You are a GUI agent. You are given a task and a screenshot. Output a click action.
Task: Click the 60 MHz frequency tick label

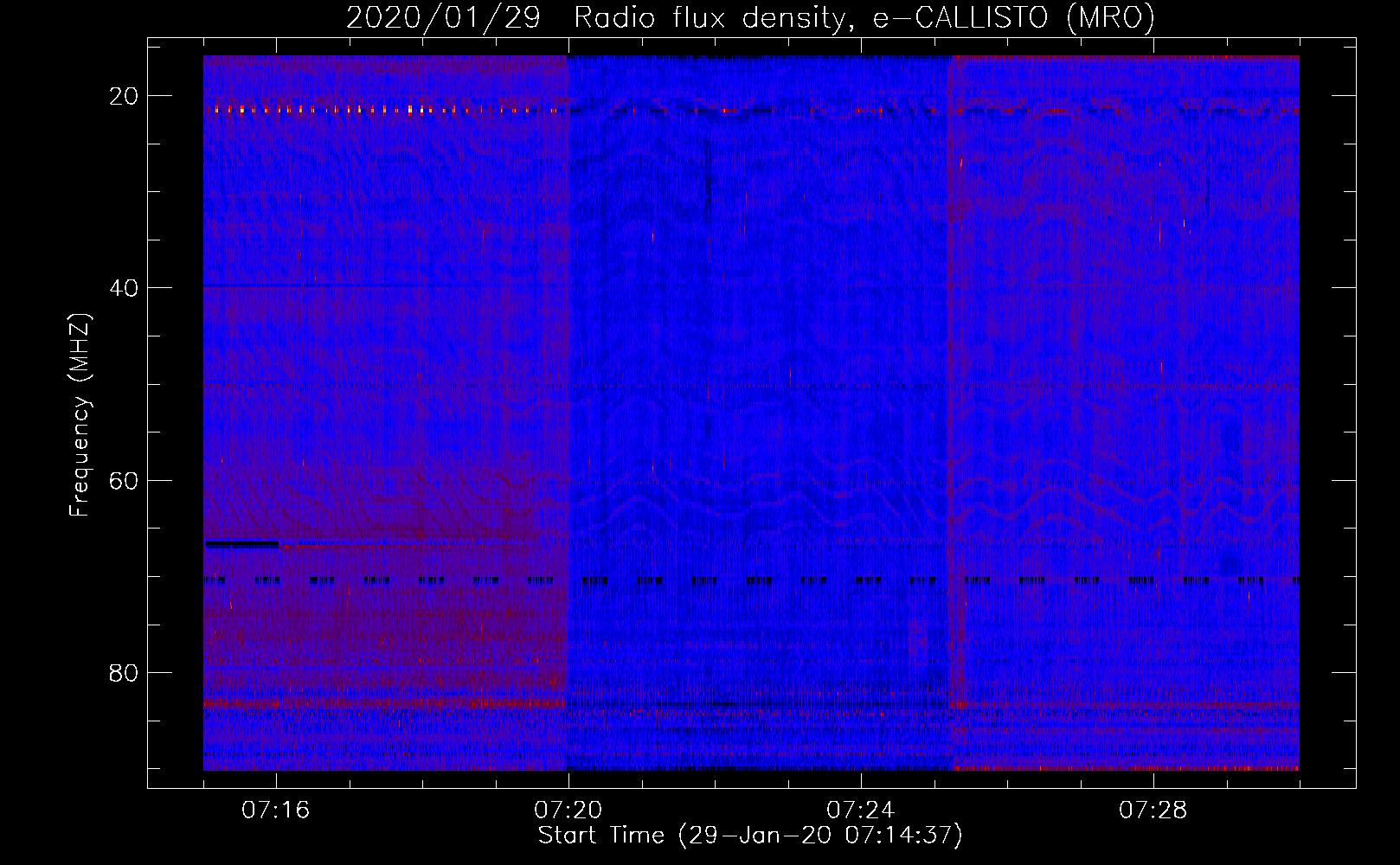coord(124,480)
